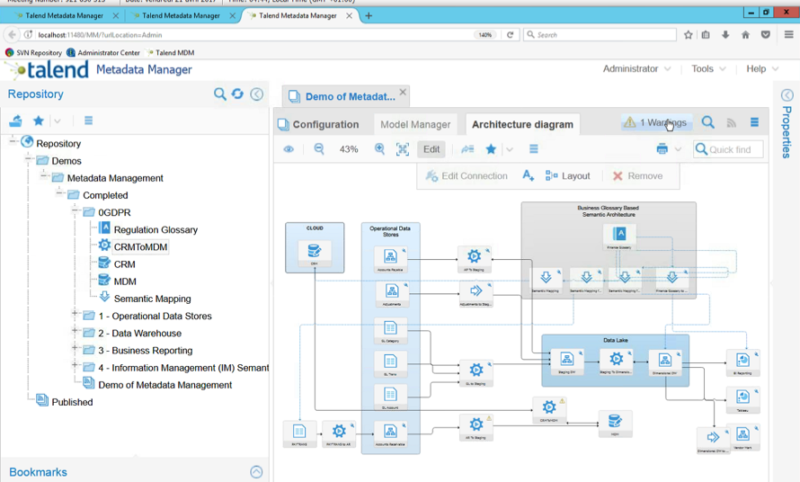Click the print icon in diagram toolbar

click(662, 149)
